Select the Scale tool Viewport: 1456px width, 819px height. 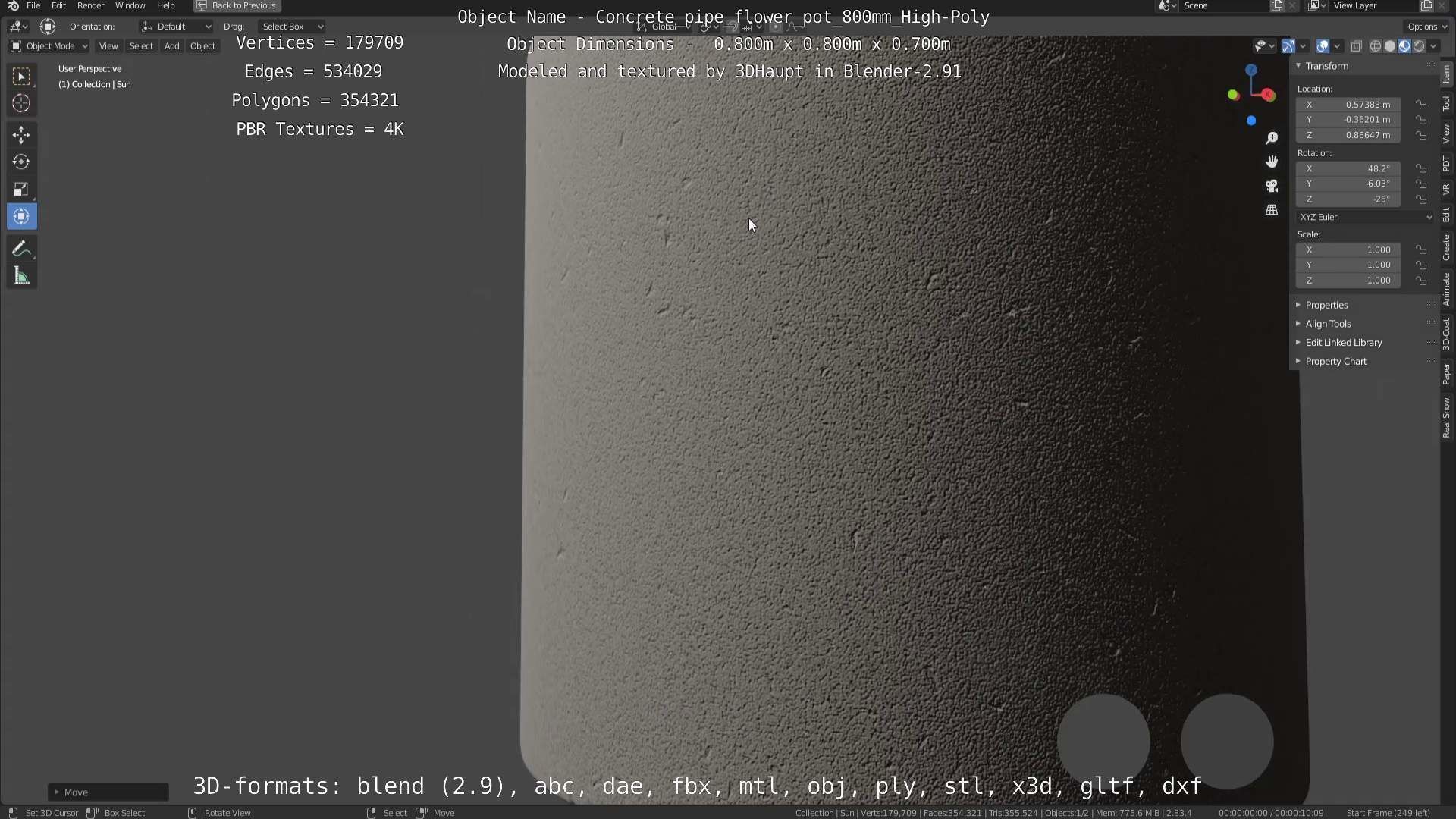[x=21, y=190]
